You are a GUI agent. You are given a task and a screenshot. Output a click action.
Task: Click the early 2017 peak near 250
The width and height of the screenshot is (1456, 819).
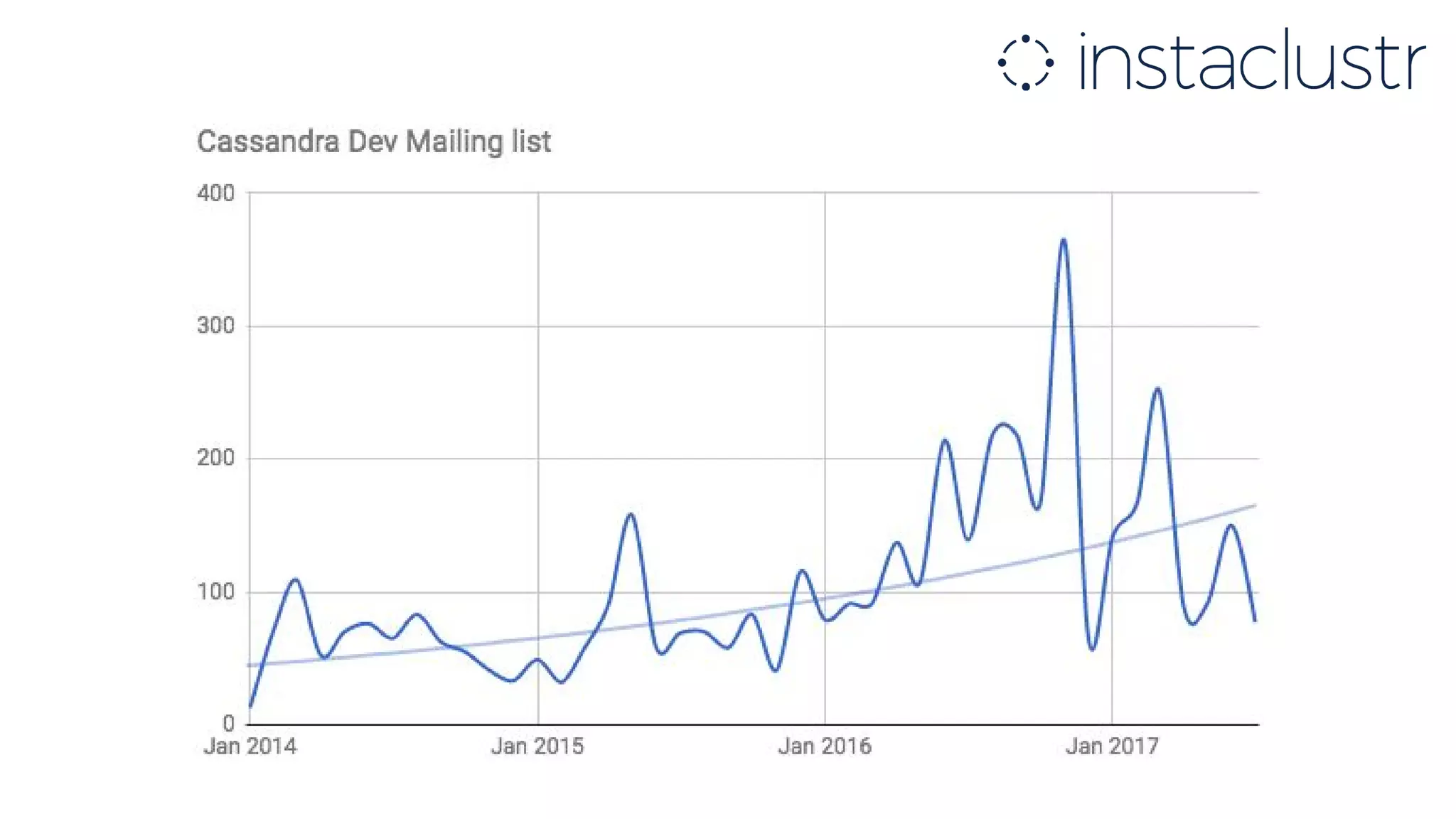pos(1157,388)
